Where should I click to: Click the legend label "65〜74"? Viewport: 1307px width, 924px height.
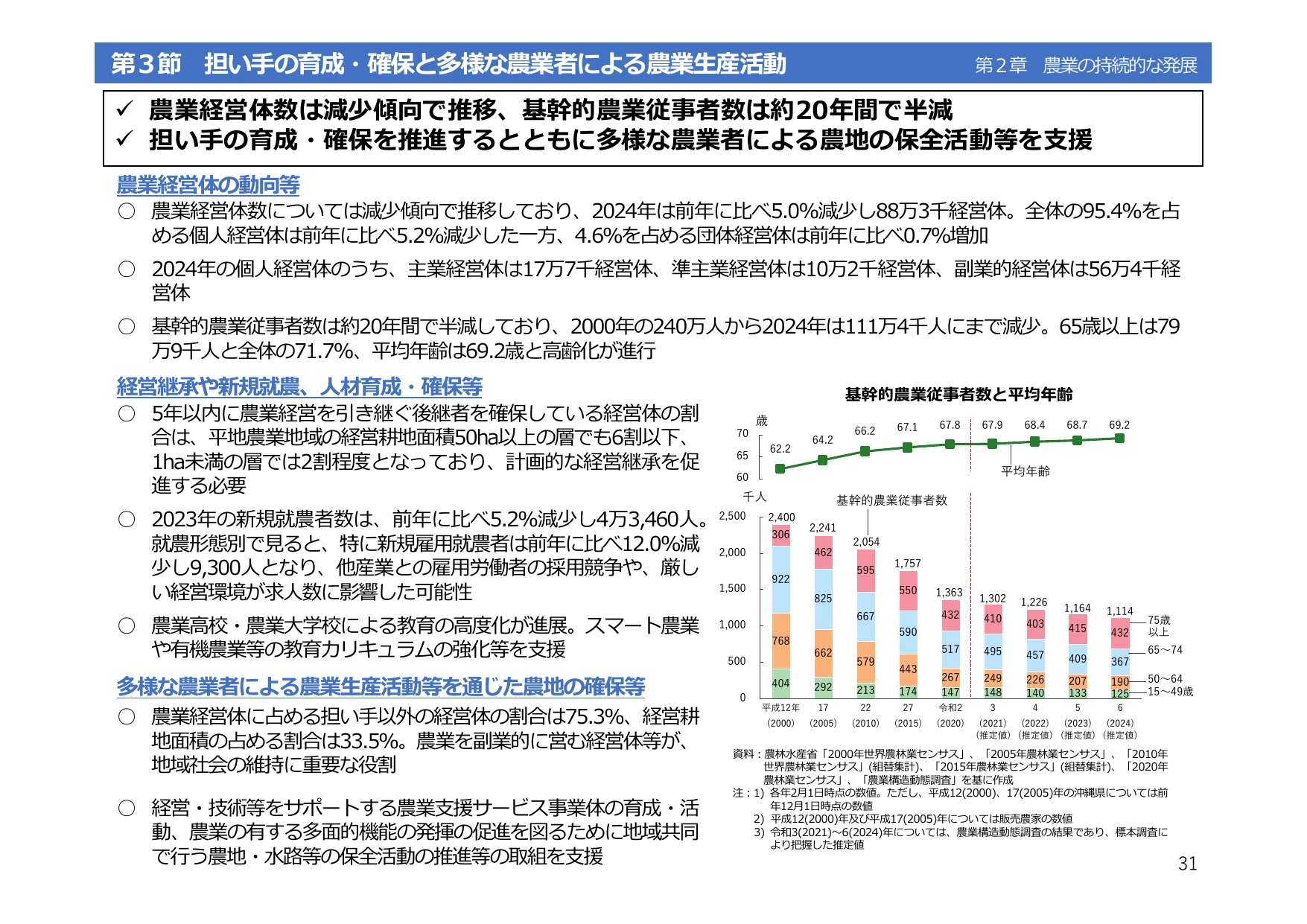coord(1165,650)
